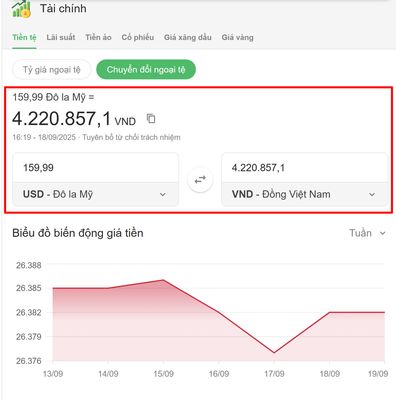Open the Cổ phiếu tab
The image size is (396, 400).
pos(138,37)
